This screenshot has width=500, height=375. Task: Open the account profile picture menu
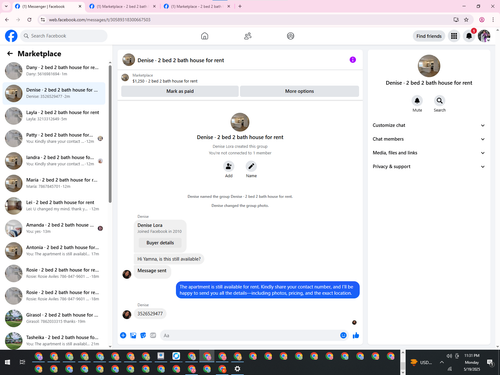[x=484, y=36]
